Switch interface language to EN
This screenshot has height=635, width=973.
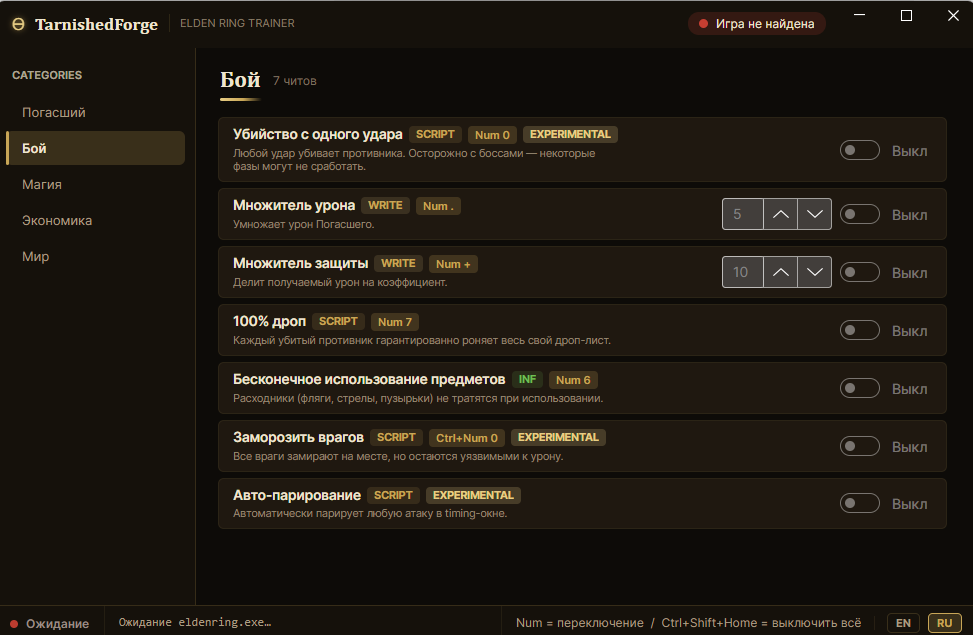pyautogui.click(x=904, y=623)
